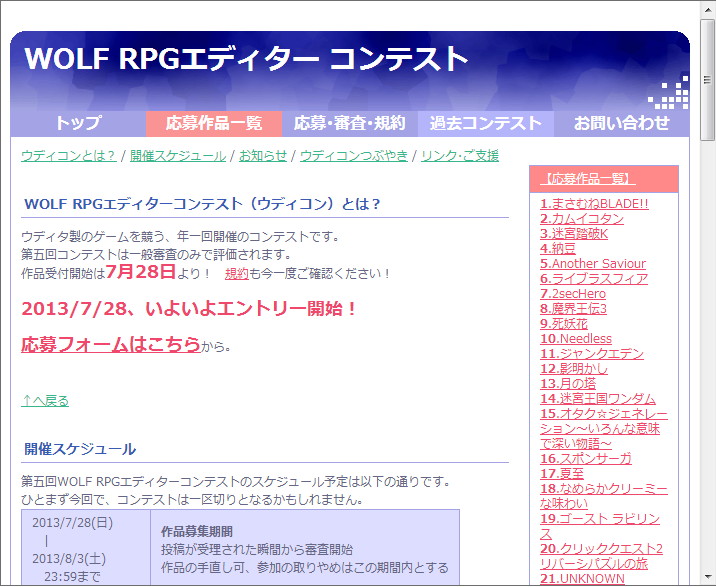
Task: Open the リンク・ご支援 link
Action: tap(459, 156)
